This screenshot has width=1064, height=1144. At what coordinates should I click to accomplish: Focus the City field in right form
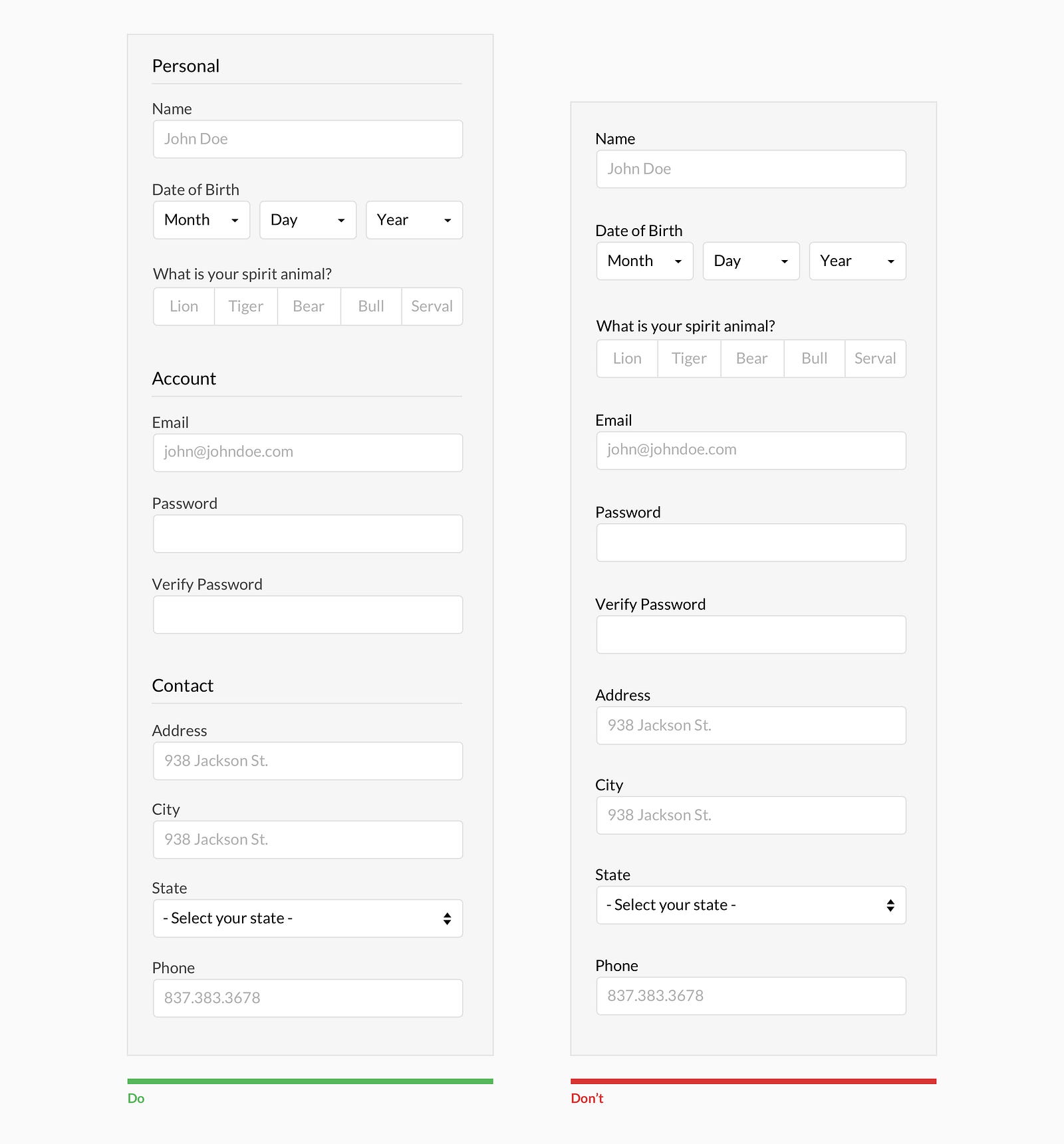[x=751, y=815]
